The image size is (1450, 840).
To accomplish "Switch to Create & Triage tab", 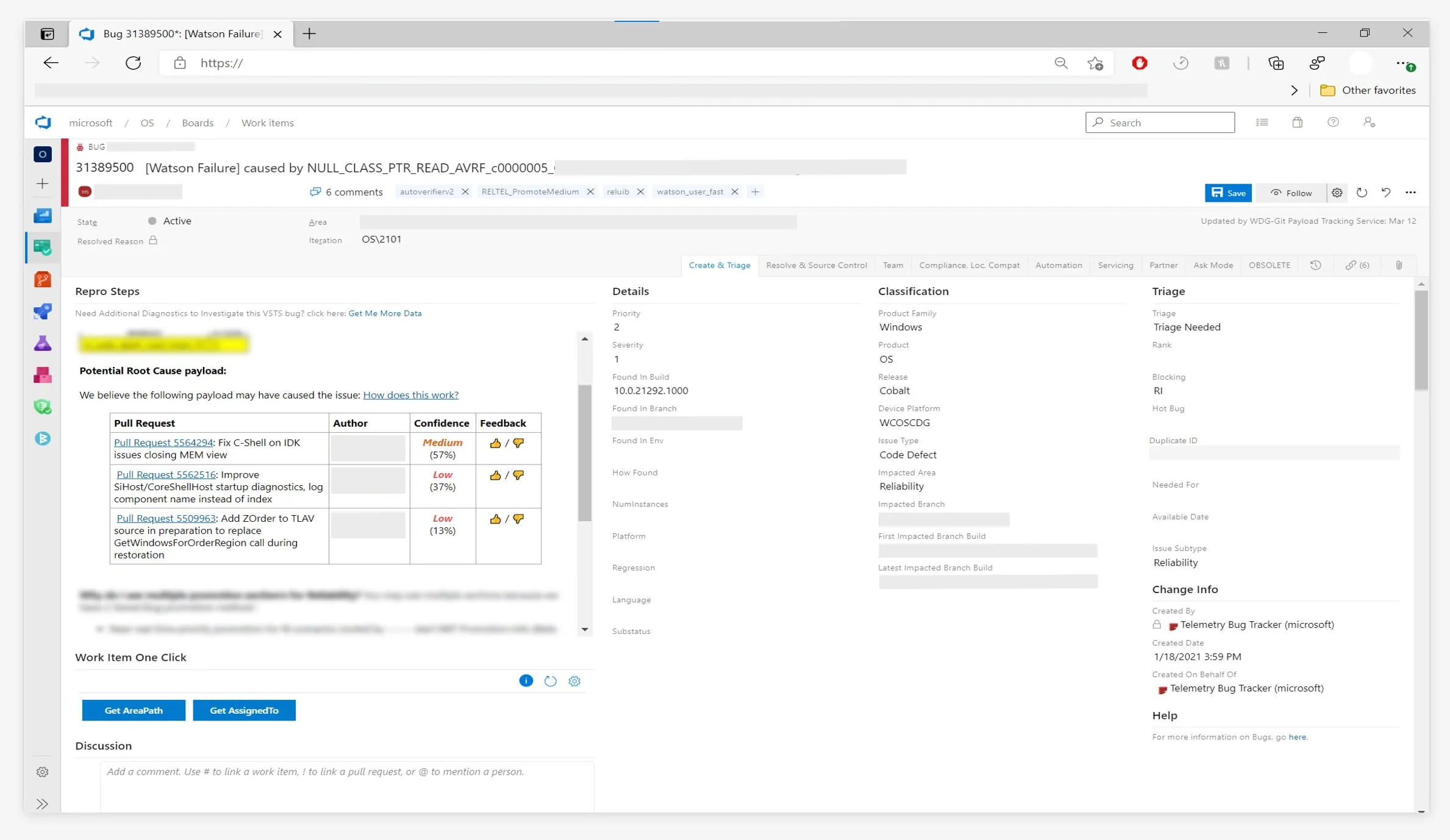I will click(x=720, y=265).
